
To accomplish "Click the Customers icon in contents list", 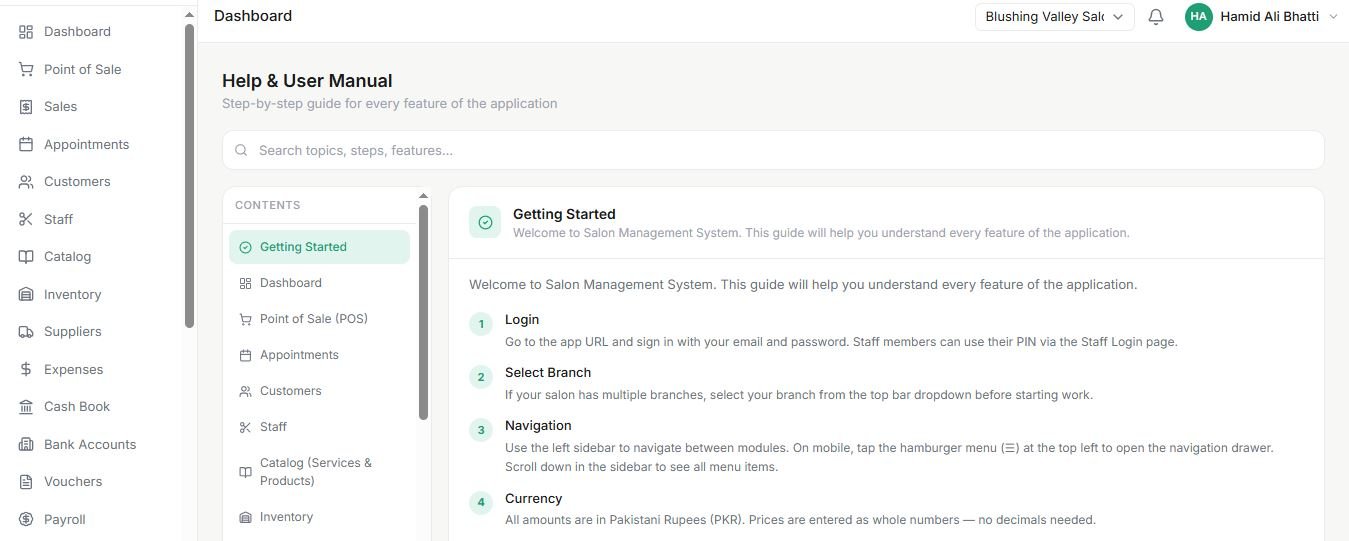I will click(x=245, y=391).
